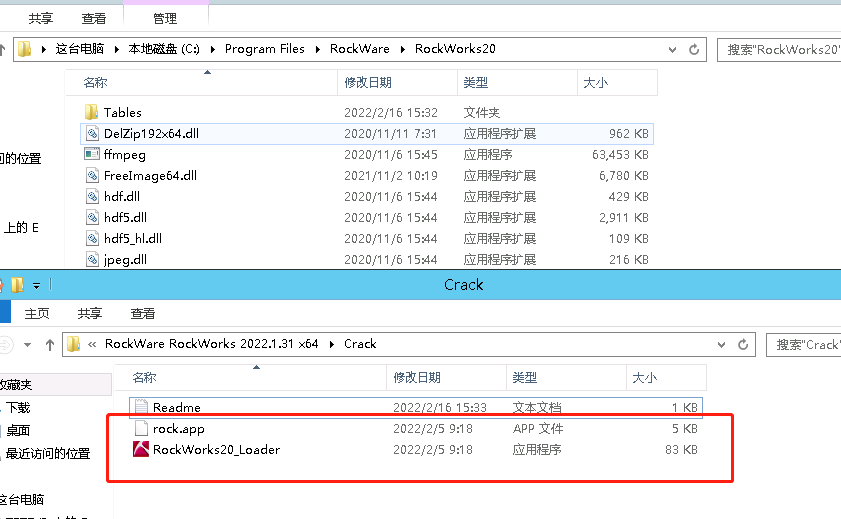
Task: Click search box in RockWorks20 window
Action: (x=779, y=49)
